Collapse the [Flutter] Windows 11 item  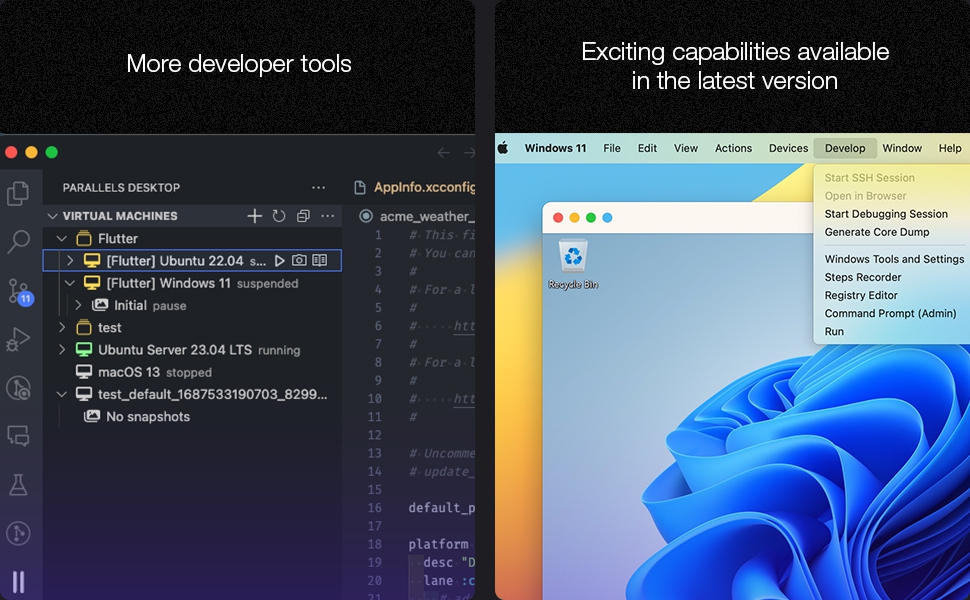[x=71, y=283]
